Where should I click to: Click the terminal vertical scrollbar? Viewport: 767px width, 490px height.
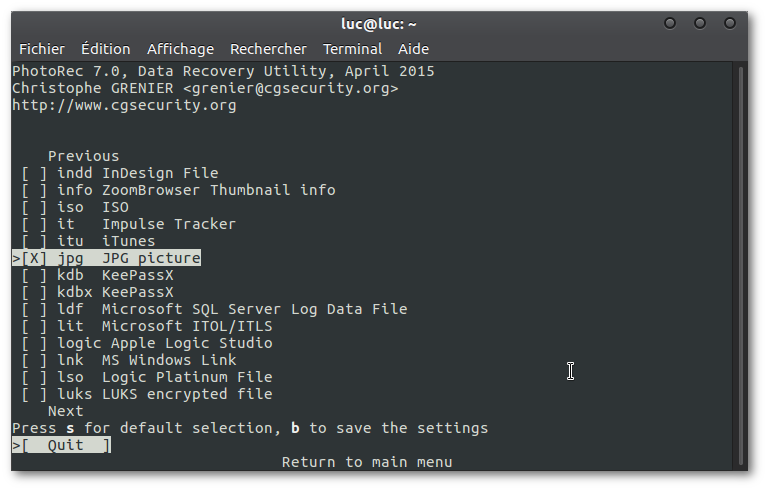(740, 260)
